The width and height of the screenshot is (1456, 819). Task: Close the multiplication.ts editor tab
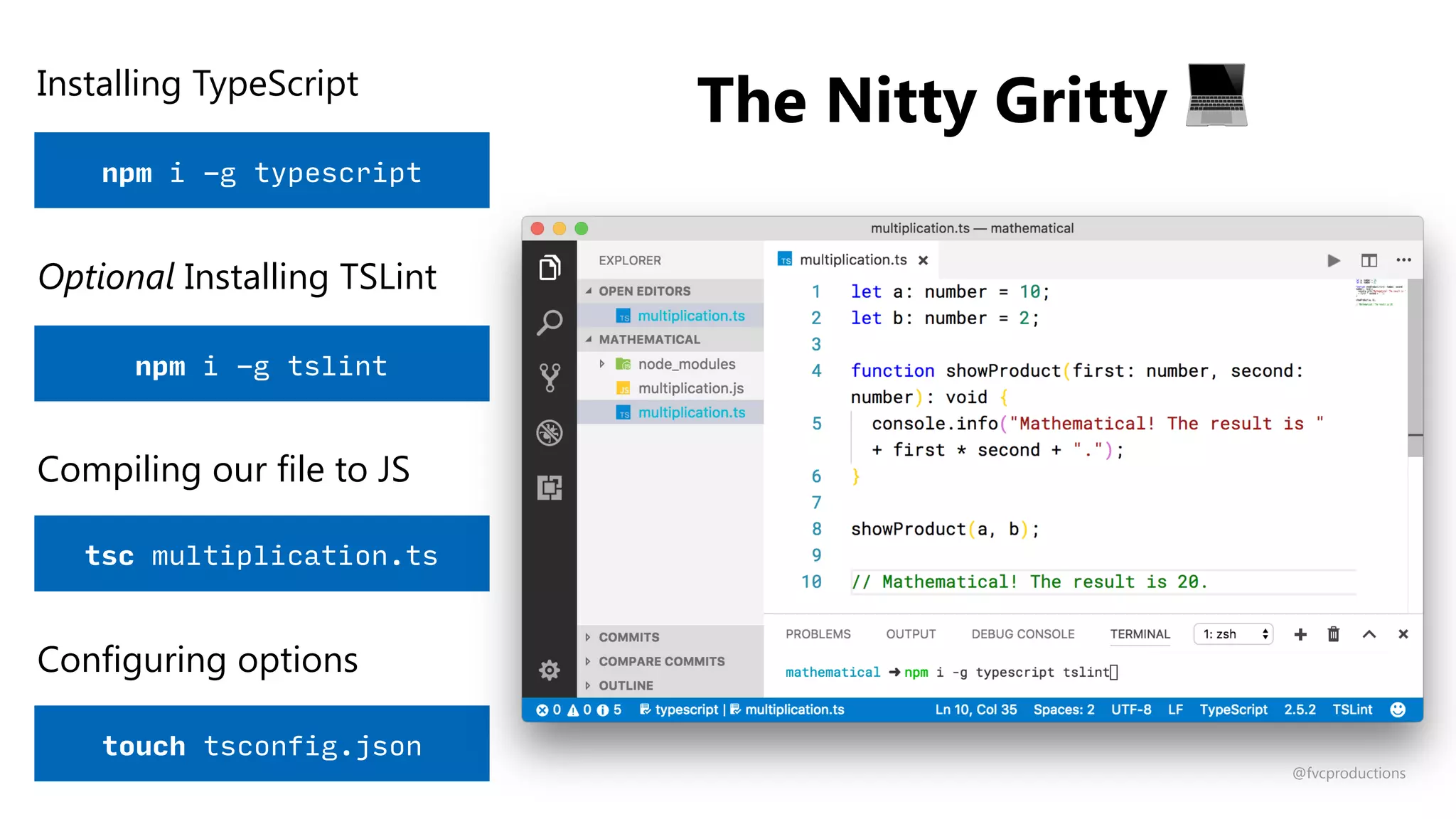click(x=923, y=260)
